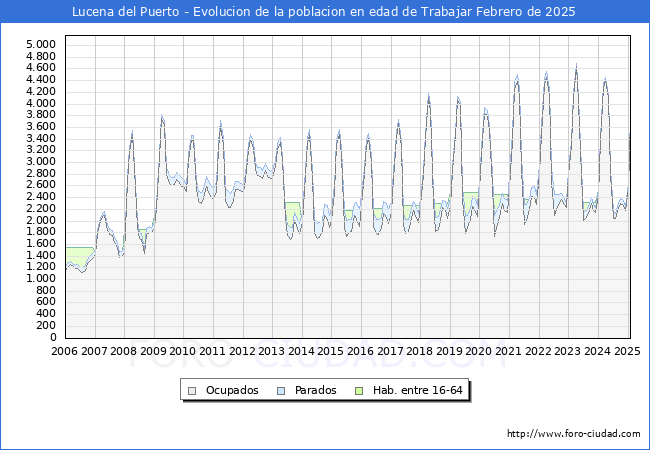Click the 3.200 y-axis value
This screenshot has height=450, width=650.
pos(41,150)
